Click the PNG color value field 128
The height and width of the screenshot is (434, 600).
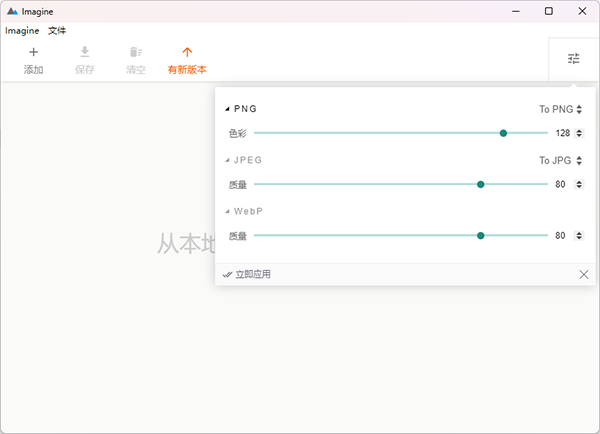(563, 133)
